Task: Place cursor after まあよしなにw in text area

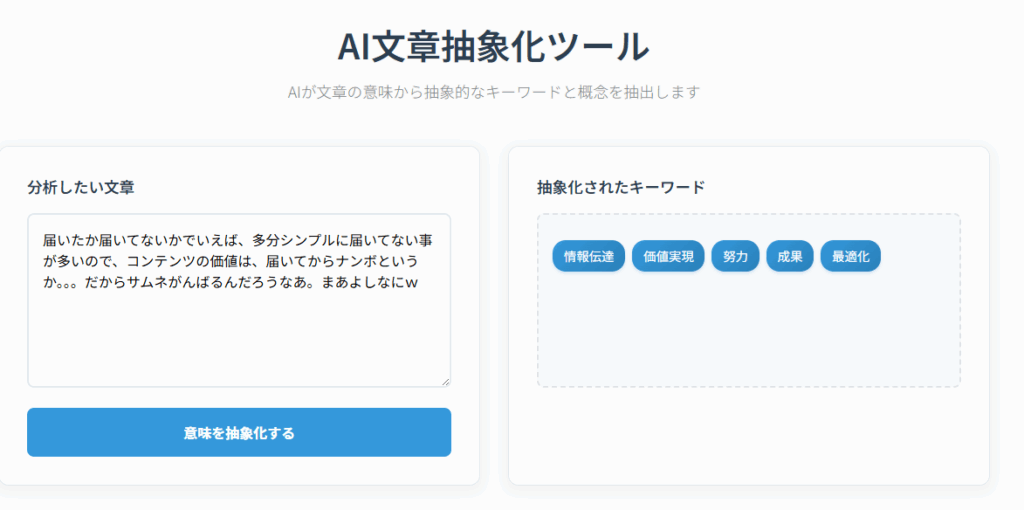Action: [x=419, y=282]
